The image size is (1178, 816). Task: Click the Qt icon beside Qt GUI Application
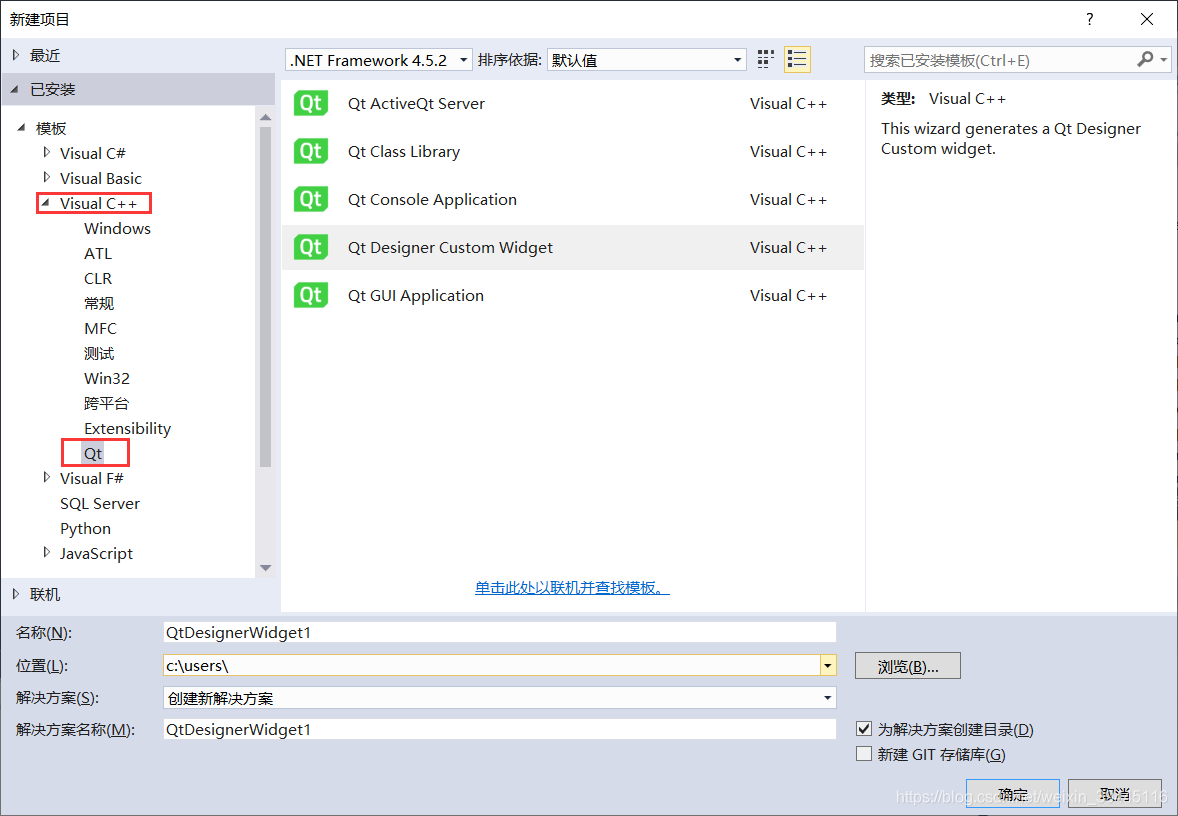point(311,295)
